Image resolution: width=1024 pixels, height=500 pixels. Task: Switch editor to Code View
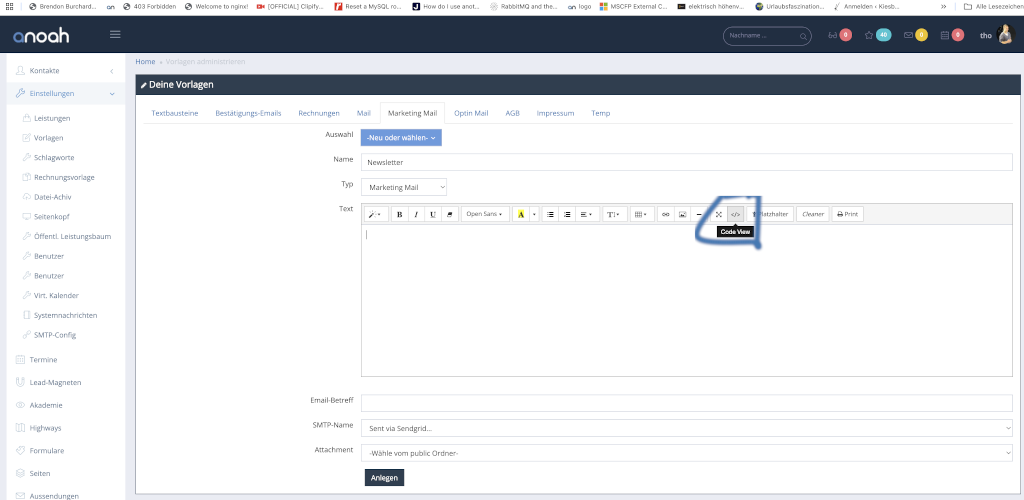tap(735, 214)
